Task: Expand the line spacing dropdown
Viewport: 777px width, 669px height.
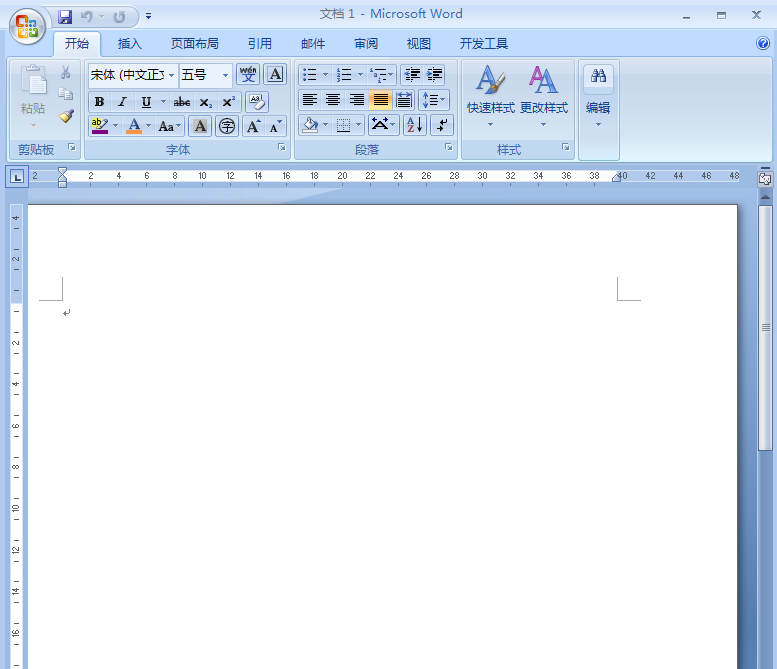Action: [443, 100]
